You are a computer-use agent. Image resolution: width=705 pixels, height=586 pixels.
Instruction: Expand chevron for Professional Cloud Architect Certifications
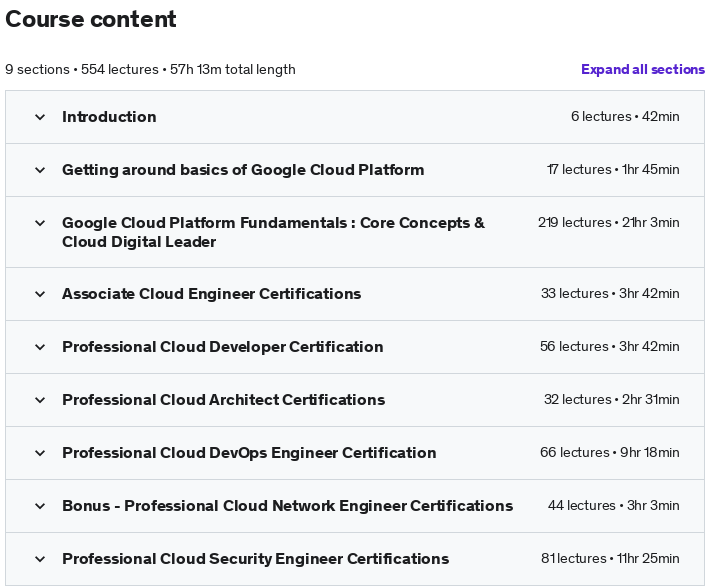click(x=40, y=400)
